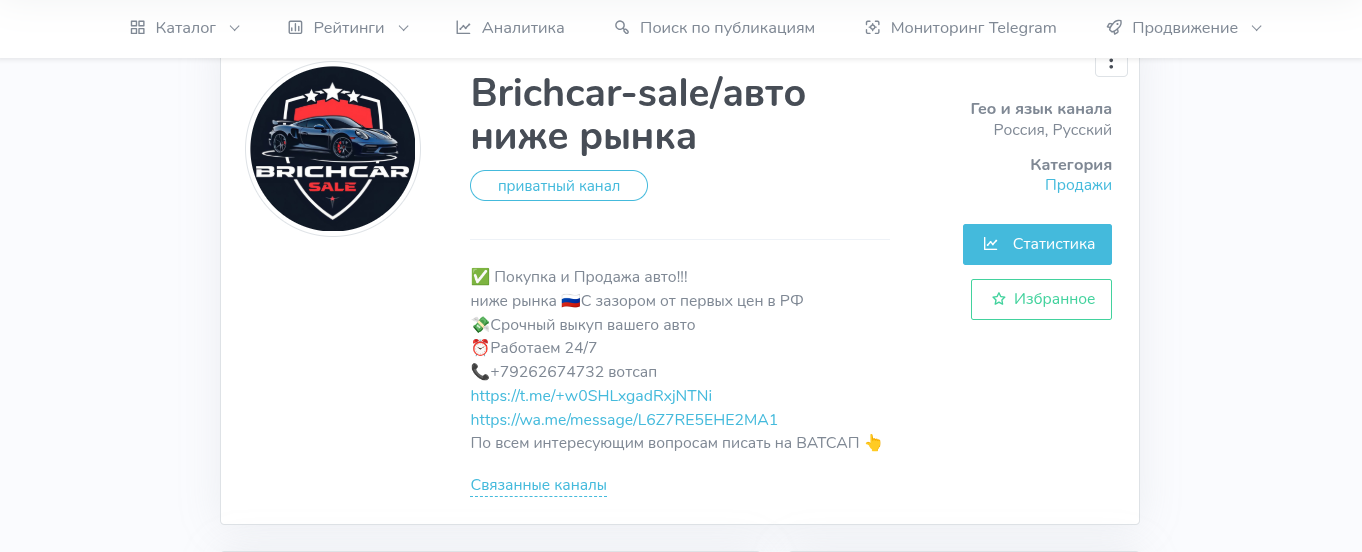The height and width of the screenshot is (552, 1362).
Task: Click the Мониторинг Telegram scan icon
Action: [x=872, y=28]
